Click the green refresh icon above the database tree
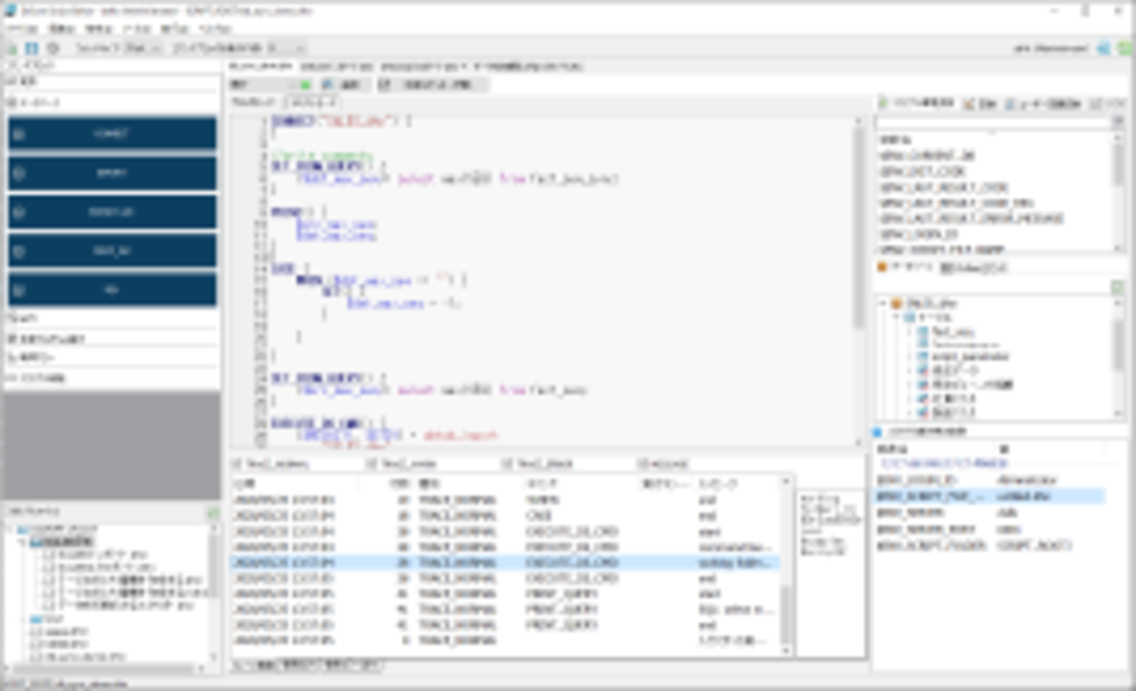The width and height of the screenshot is (1136, 691). coord(1117,288)
